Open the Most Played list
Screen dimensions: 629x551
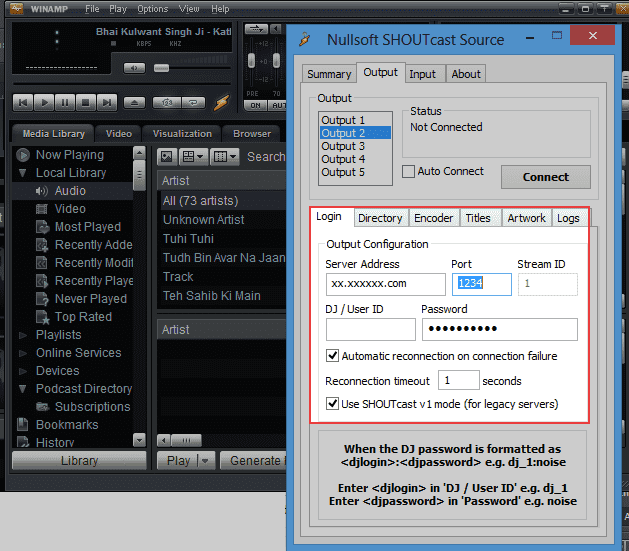pos(88,227)
